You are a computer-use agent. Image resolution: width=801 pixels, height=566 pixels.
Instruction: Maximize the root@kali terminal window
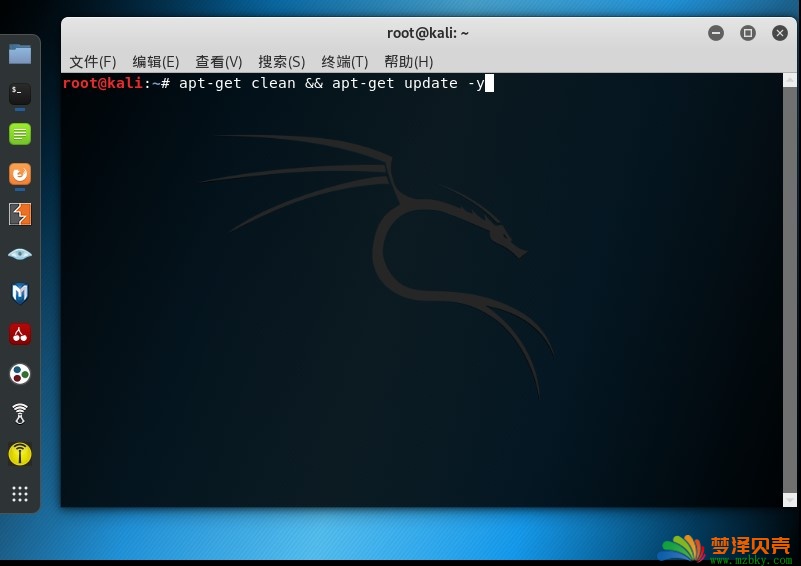point(748,33)
